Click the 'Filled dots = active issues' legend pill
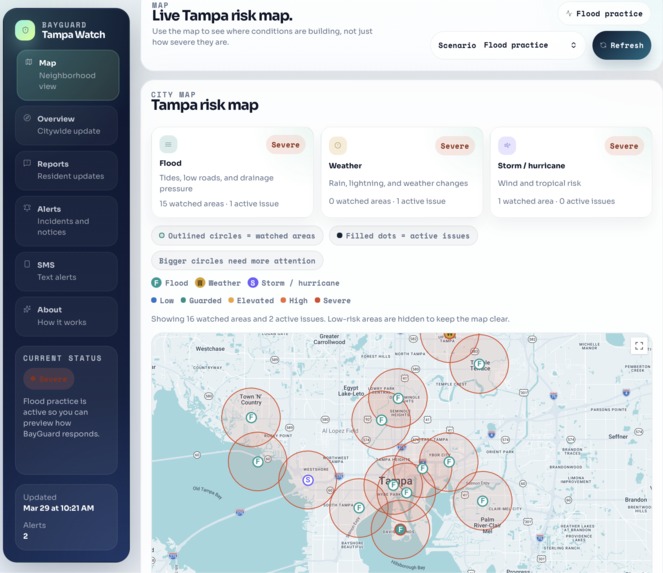Image resolution: width=663 pixels, height=573 pixels. click(403, 236)
